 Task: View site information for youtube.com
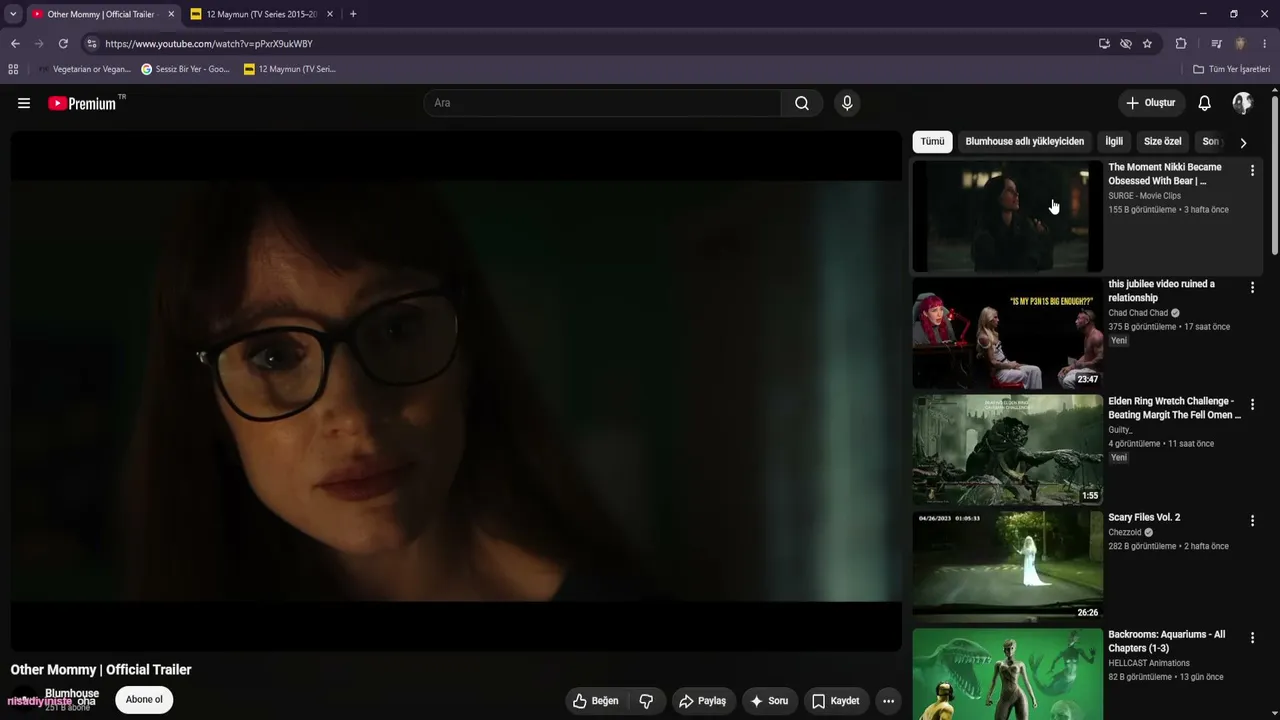tap(92, 44)
